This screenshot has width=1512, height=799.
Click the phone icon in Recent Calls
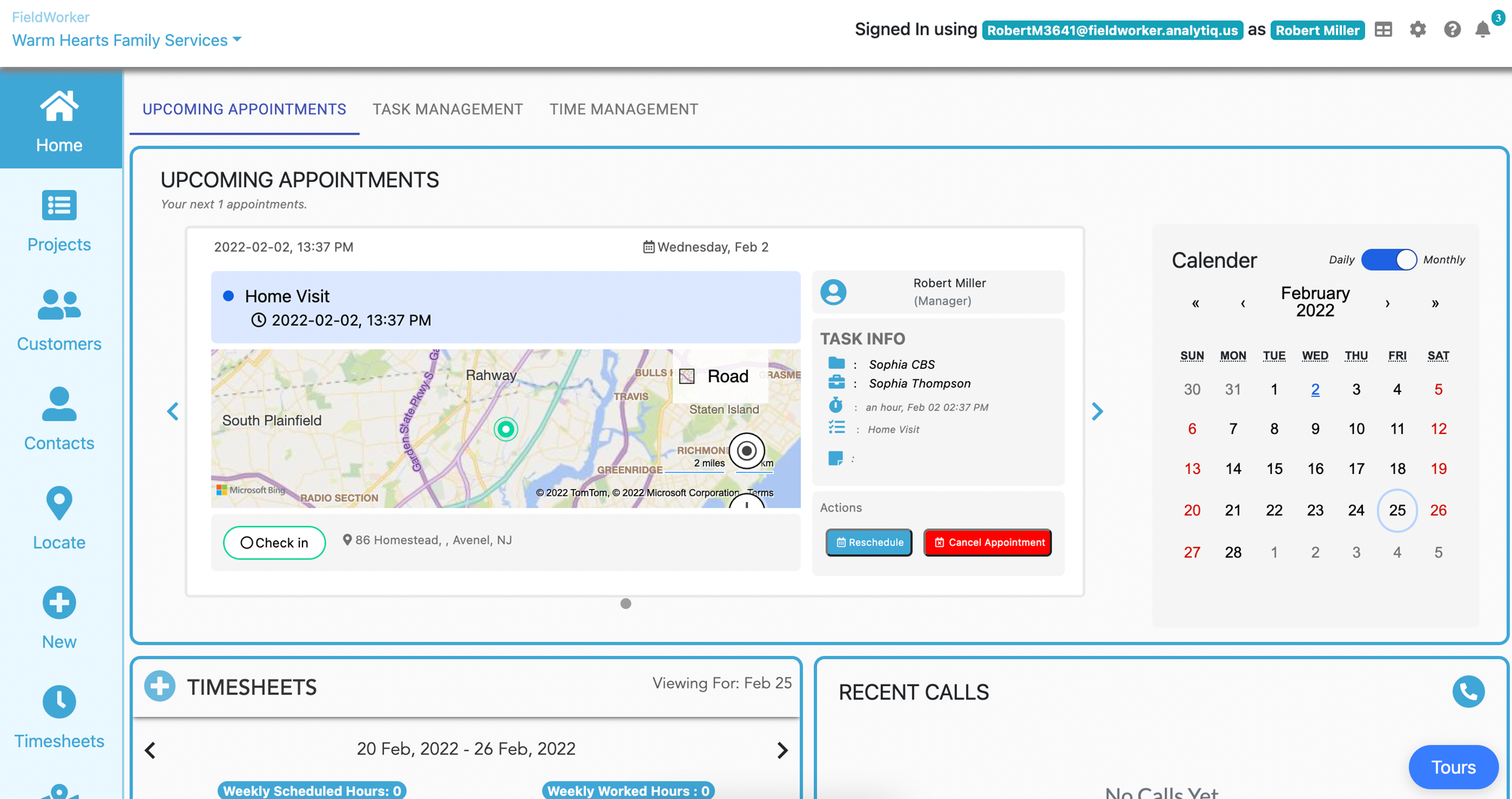(1468, 691)
